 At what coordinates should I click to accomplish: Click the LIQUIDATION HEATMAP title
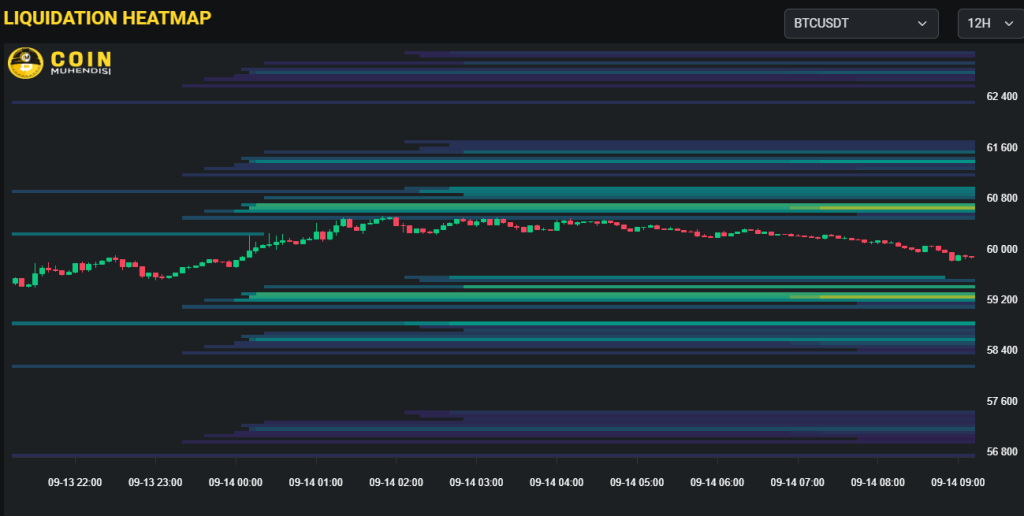107,18
